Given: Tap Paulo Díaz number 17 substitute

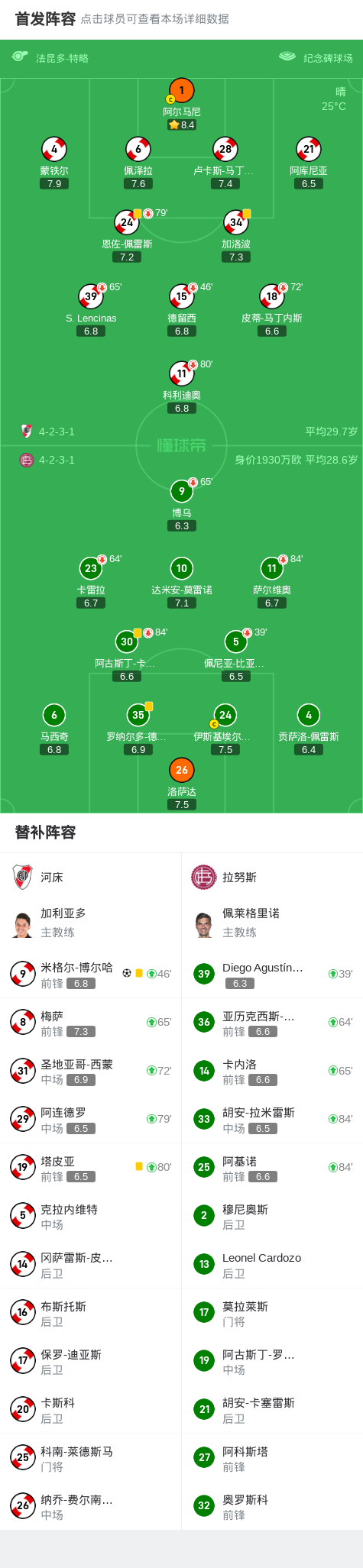Looking at the screenshot, I should 91,1361.
